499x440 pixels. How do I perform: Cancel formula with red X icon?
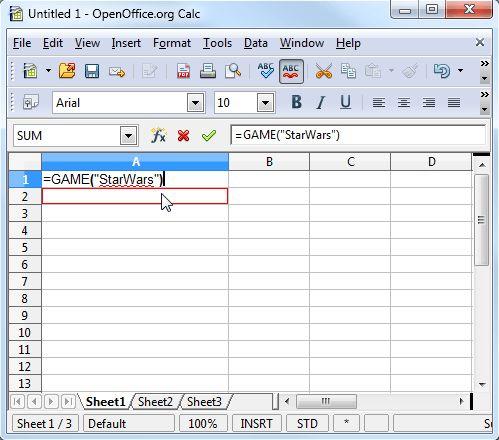coord(183,136)
